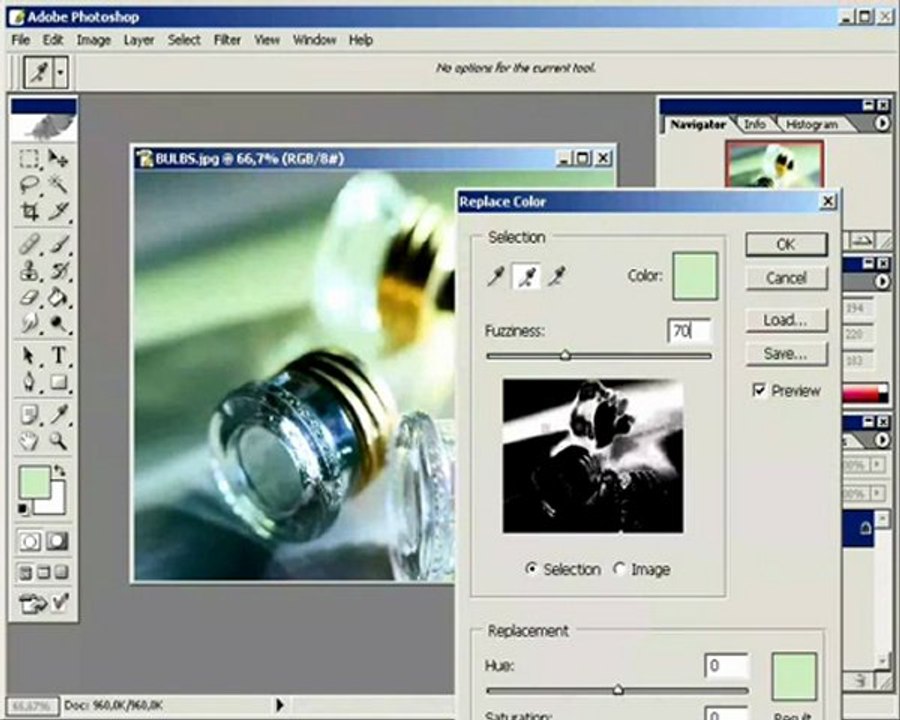Select the Blur tool
Viewport: 900px width, 720px height.
click(x=29, y=324)
